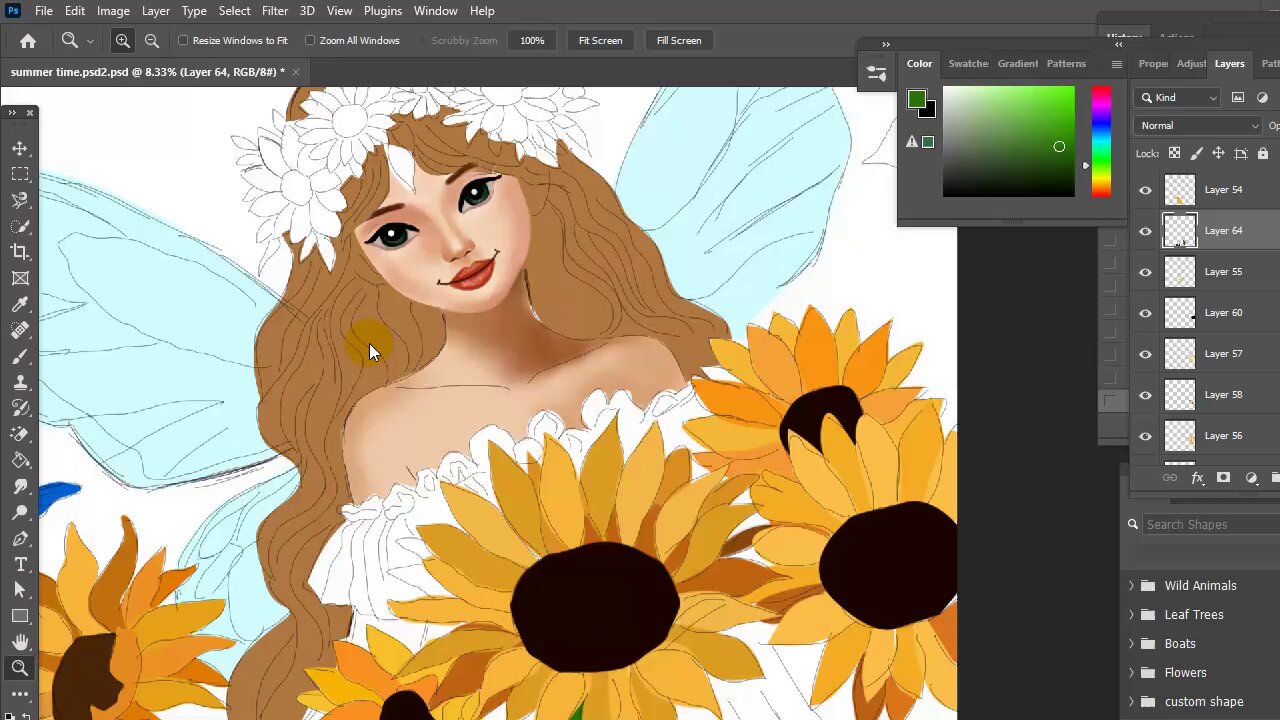Viewport: 1280px width, 720px height.
Task: Expand the Flowers shapes folder
Action: tap(1132, 673)
